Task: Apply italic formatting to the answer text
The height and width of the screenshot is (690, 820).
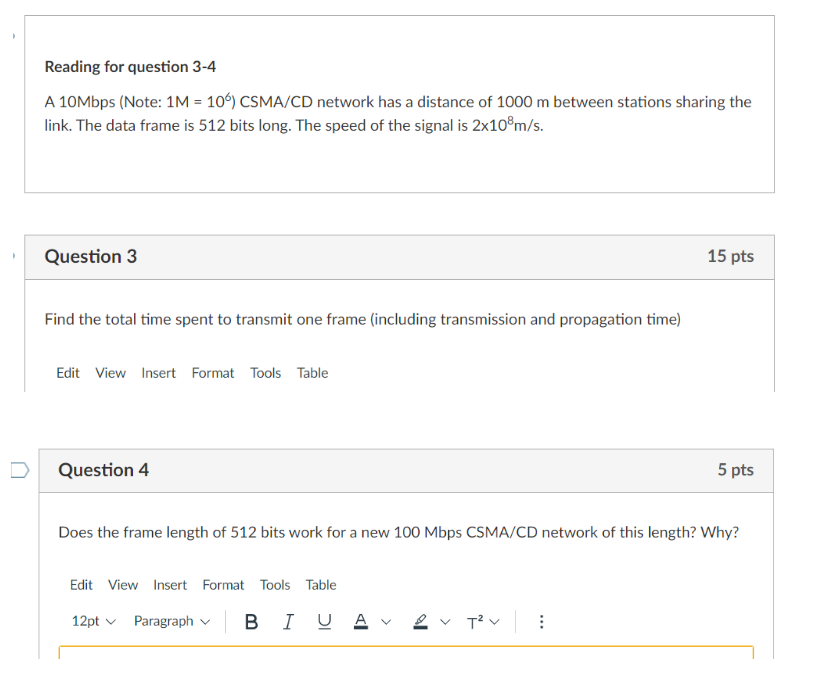Action: coord(288,621)
